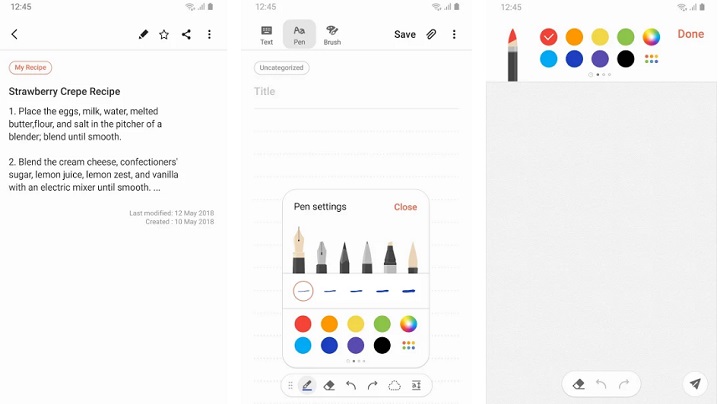Select the dark pencil tip in Pen settings
Viewport: 720px width, 404px height.
[344, 258]
